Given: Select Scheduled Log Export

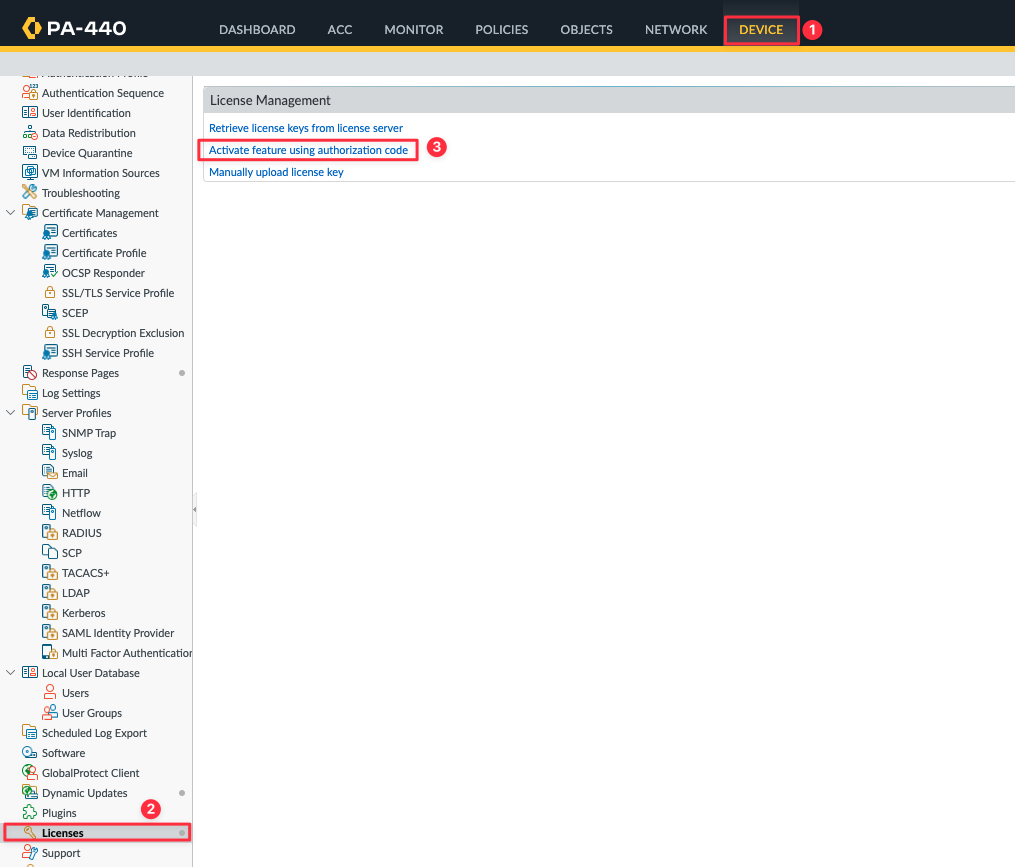Looking at the screenshot, I should coord(95,733).
